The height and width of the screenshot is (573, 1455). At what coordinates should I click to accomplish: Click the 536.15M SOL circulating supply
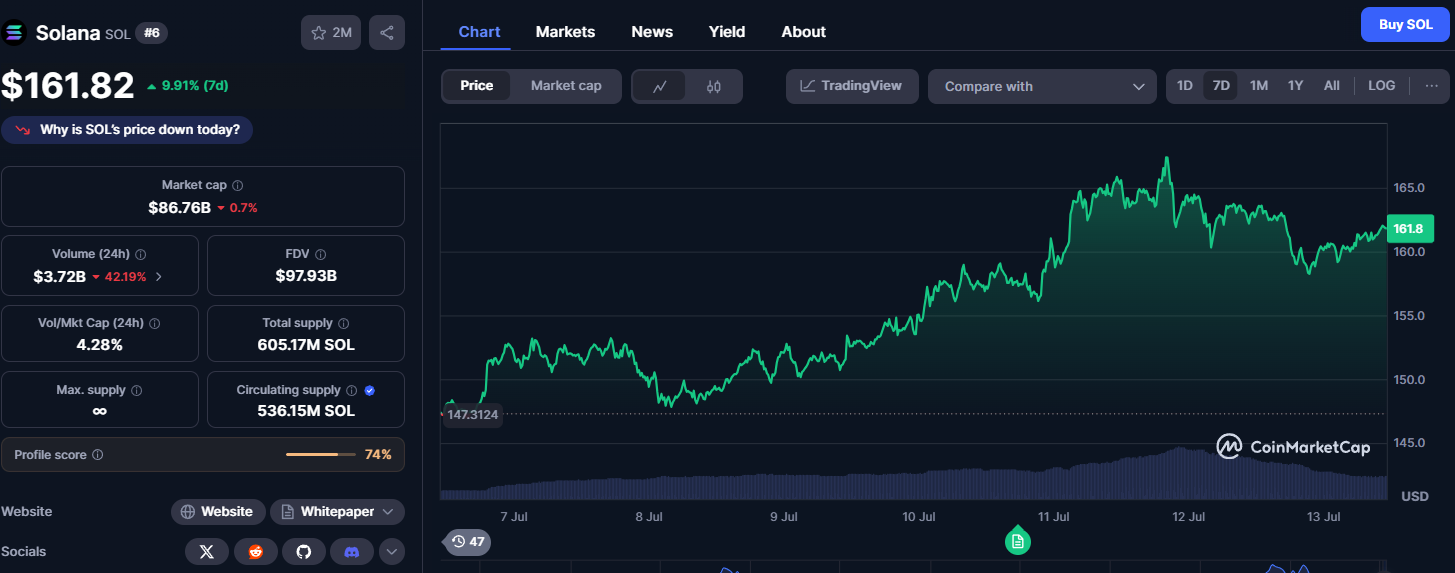[x=306, y=411]
